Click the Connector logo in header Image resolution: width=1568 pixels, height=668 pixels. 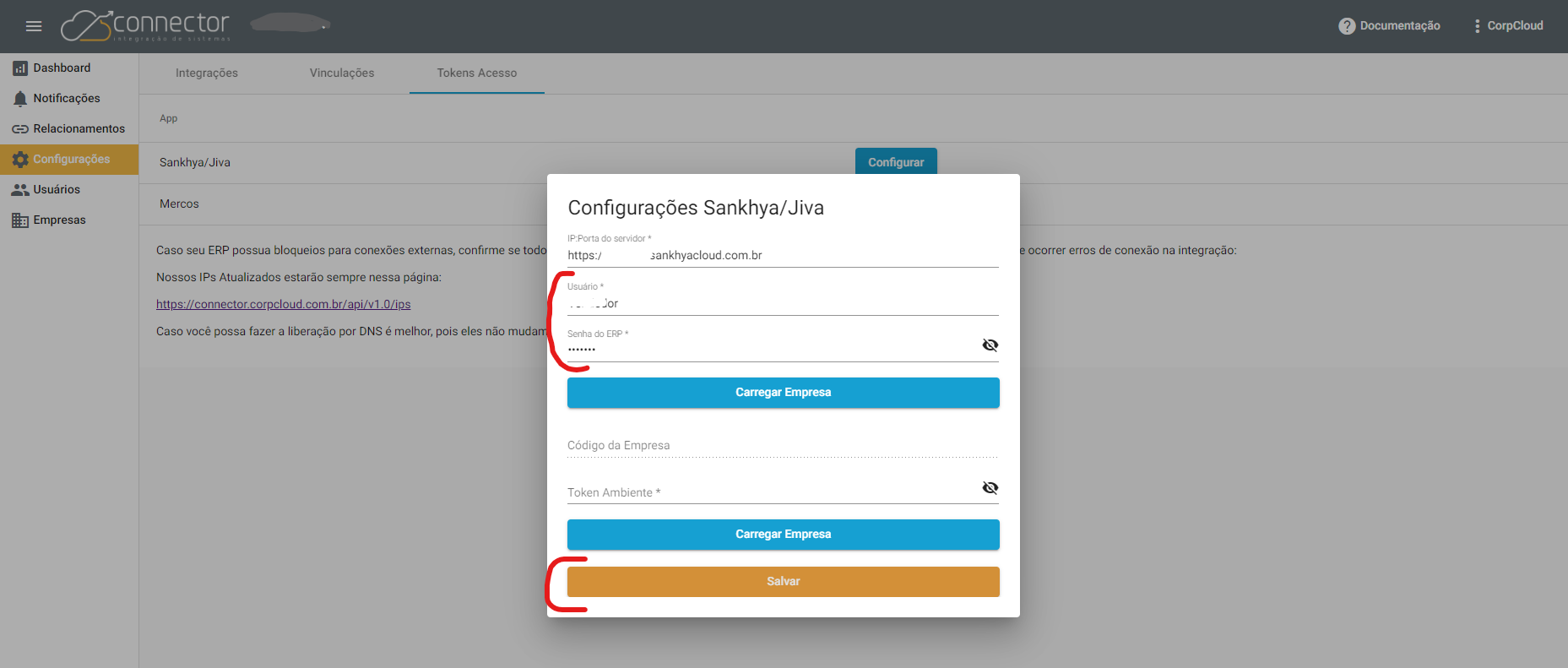[x=145, y=25]
